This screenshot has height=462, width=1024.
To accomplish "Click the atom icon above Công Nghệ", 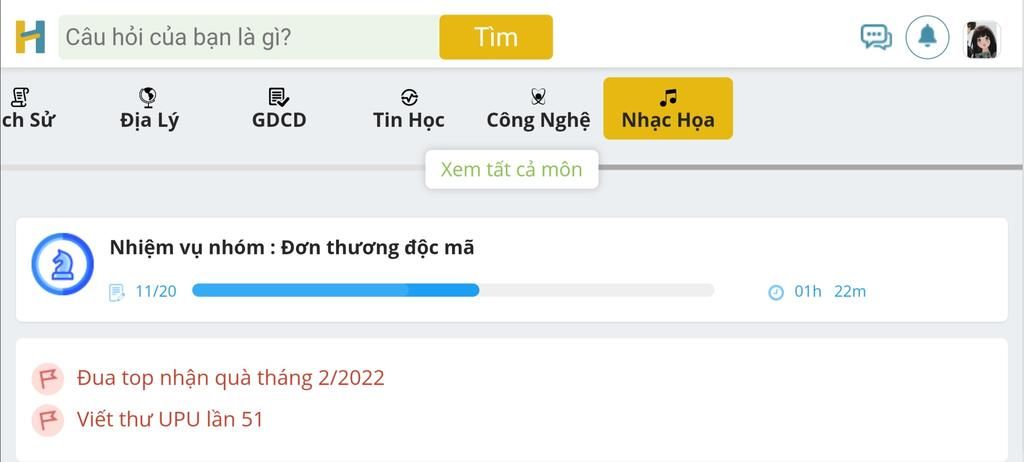I will point(538,97).
